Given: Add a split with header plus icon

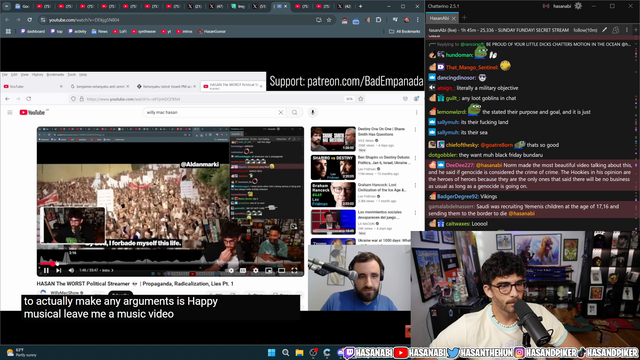Looking at the screenshot, I should pos(636,30).
